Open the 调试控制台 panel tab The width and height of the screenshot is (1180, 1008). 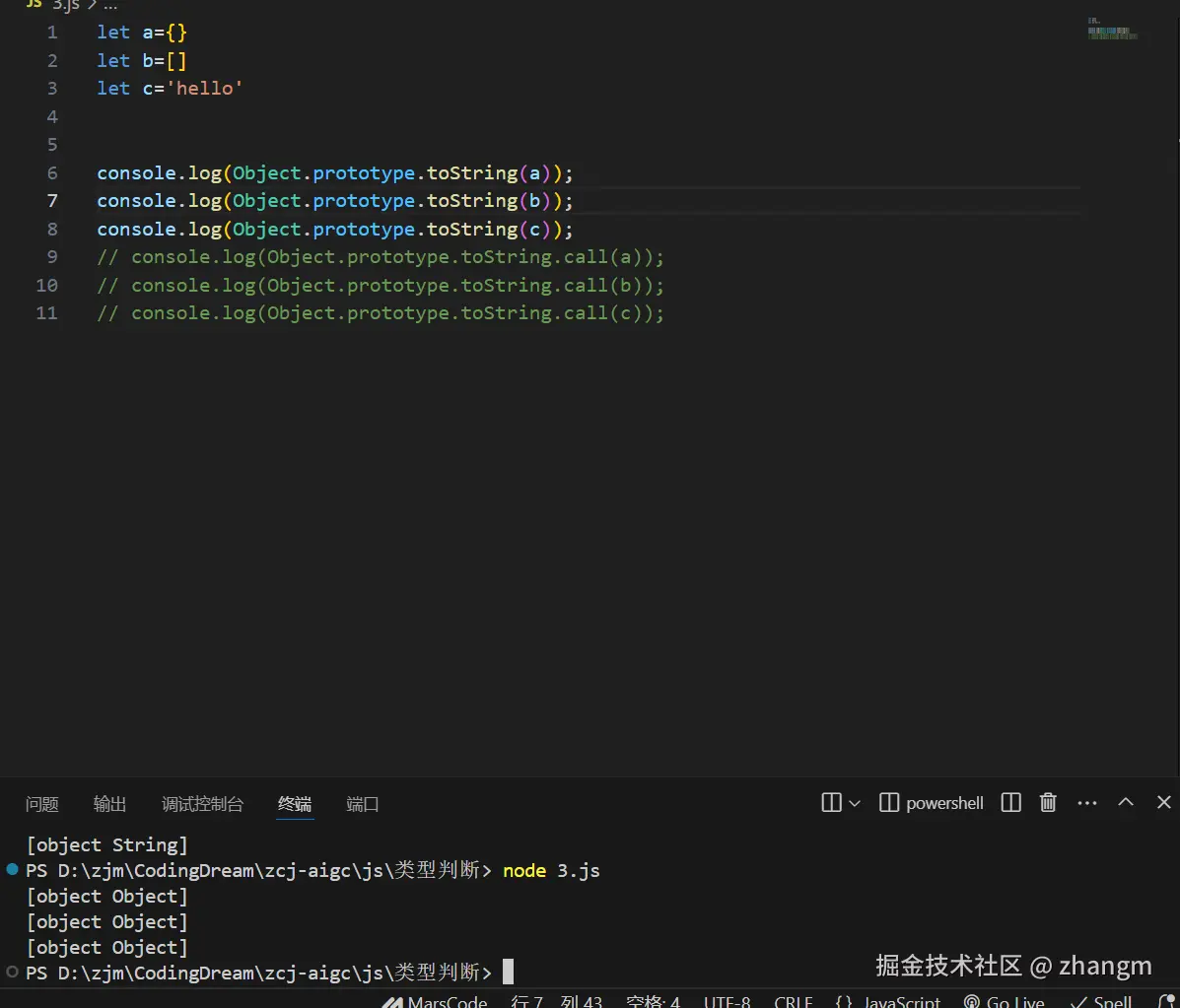(x=202, y=804)
